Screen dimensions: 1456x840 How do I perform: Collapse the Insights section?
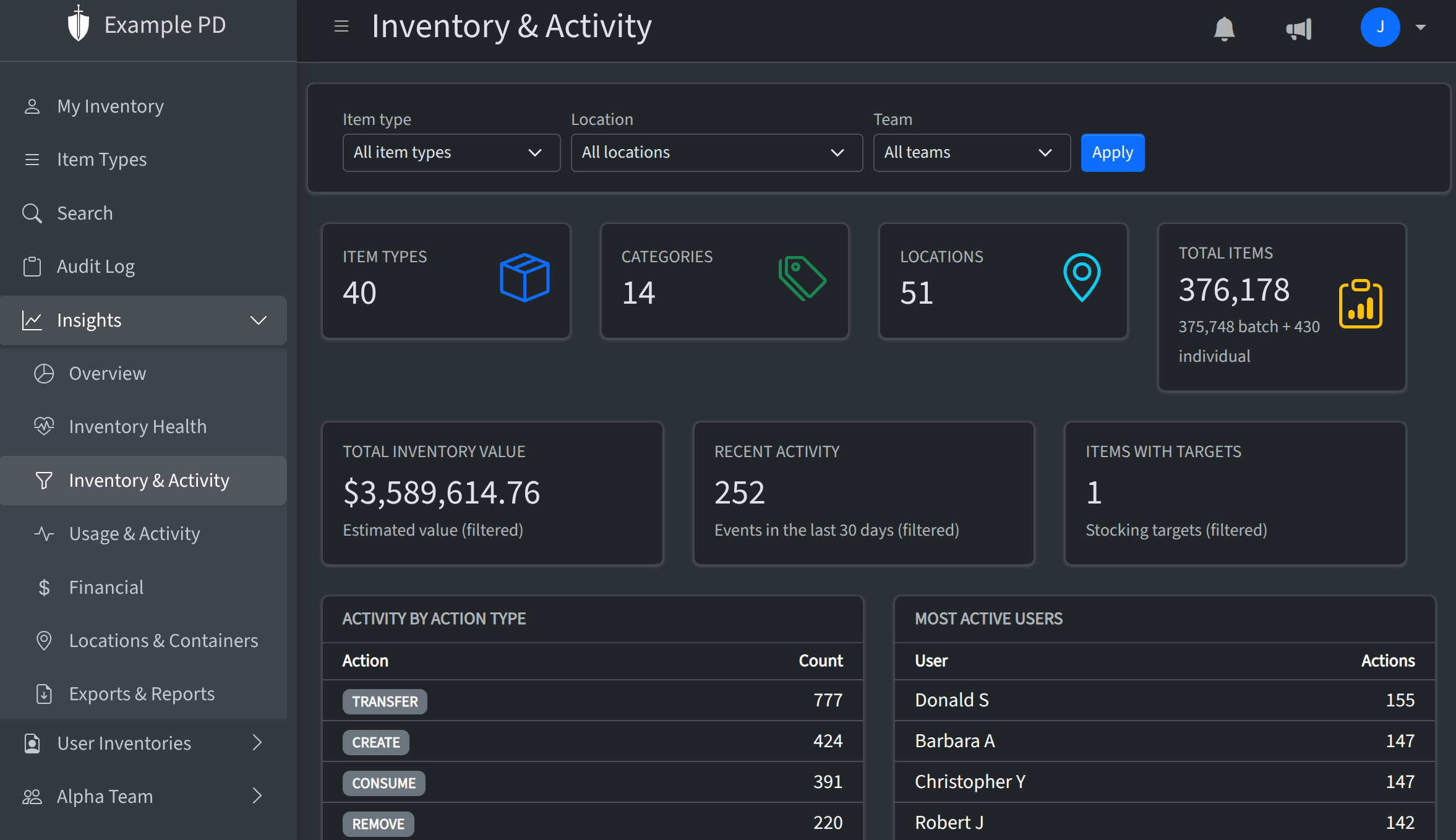259,320
